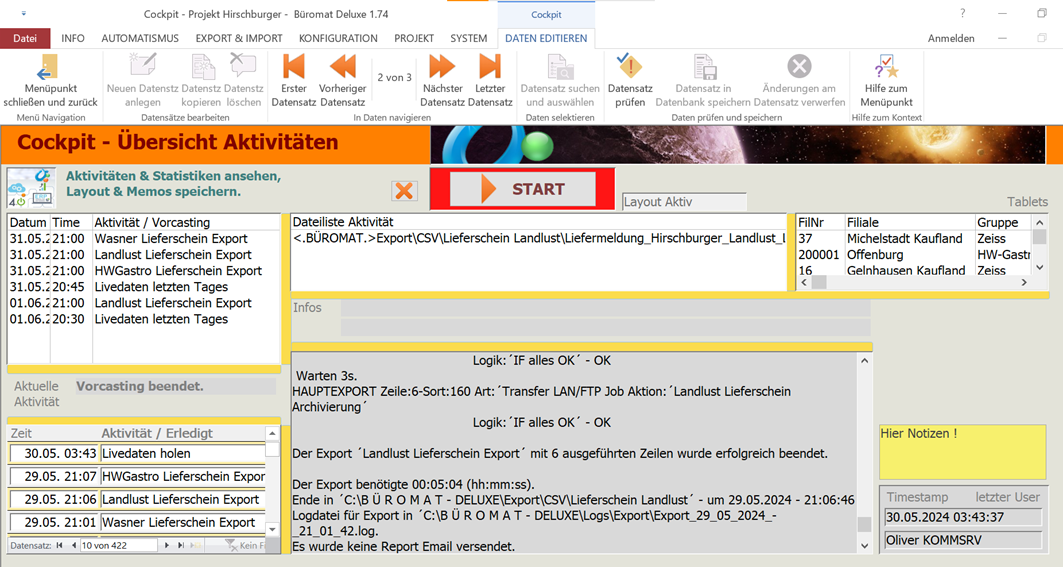
Task: Click the orange X cancel icon
Action: (404, 190)
